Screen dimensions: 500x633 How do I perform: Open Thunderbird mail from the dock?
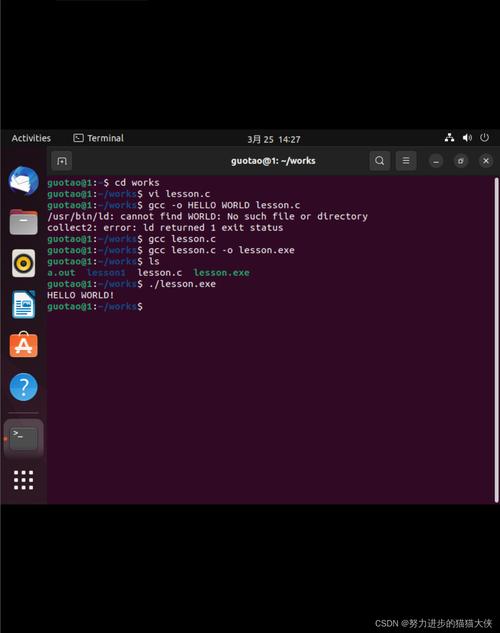click(23, 181)
